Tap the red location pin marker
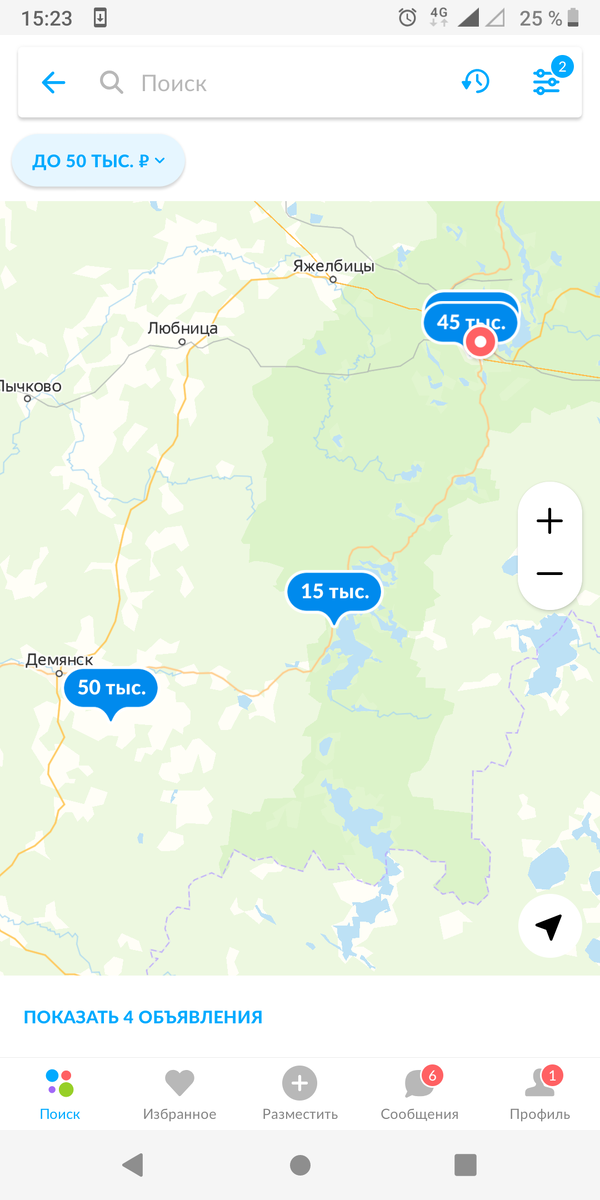600x1200 pixels. pyautogui.click(x=481, y=343)
